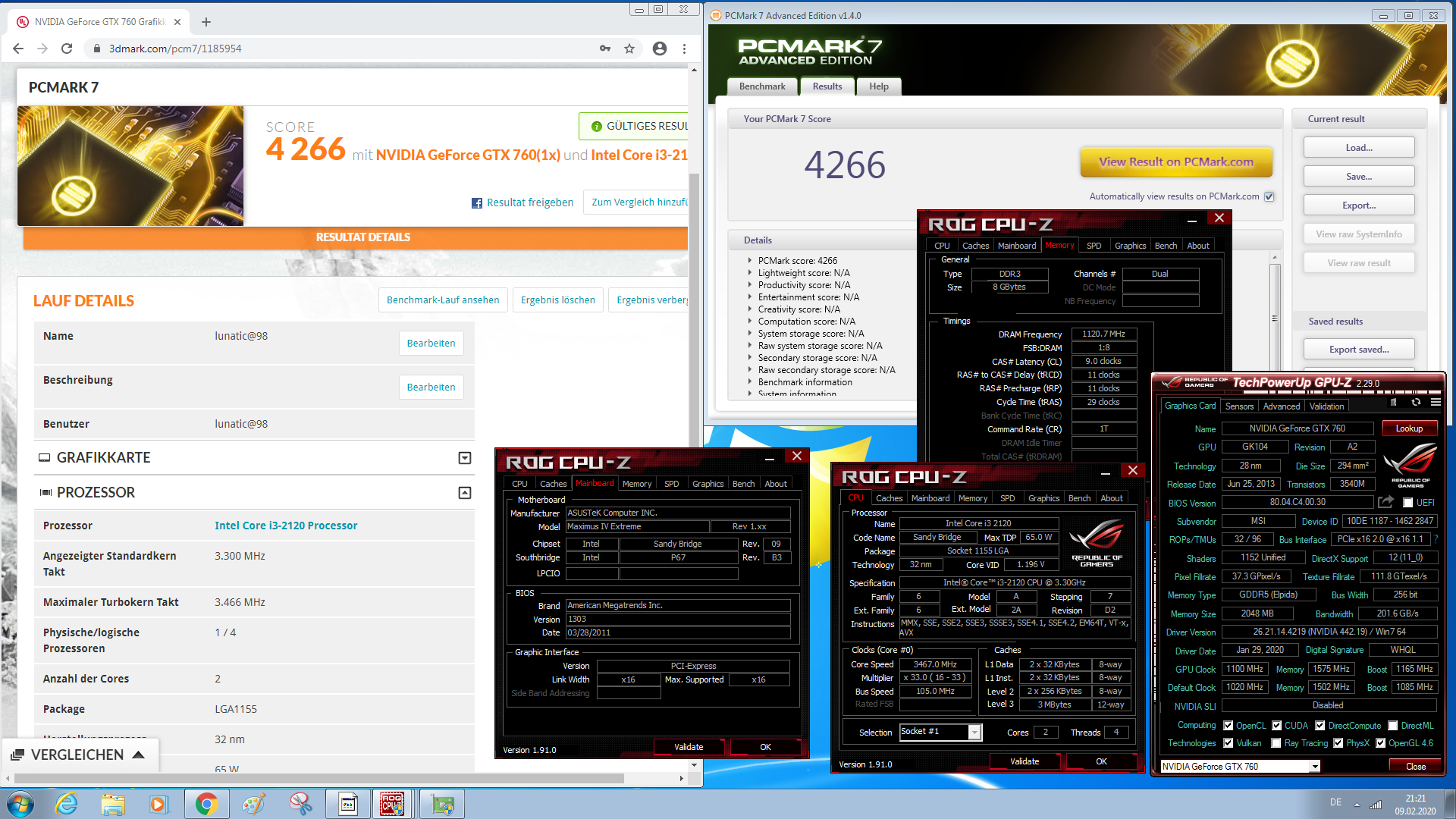Screen dimensions: 1456x819
Task: Go forward in the Chrome browser
Action: click(x=42, y=49)
